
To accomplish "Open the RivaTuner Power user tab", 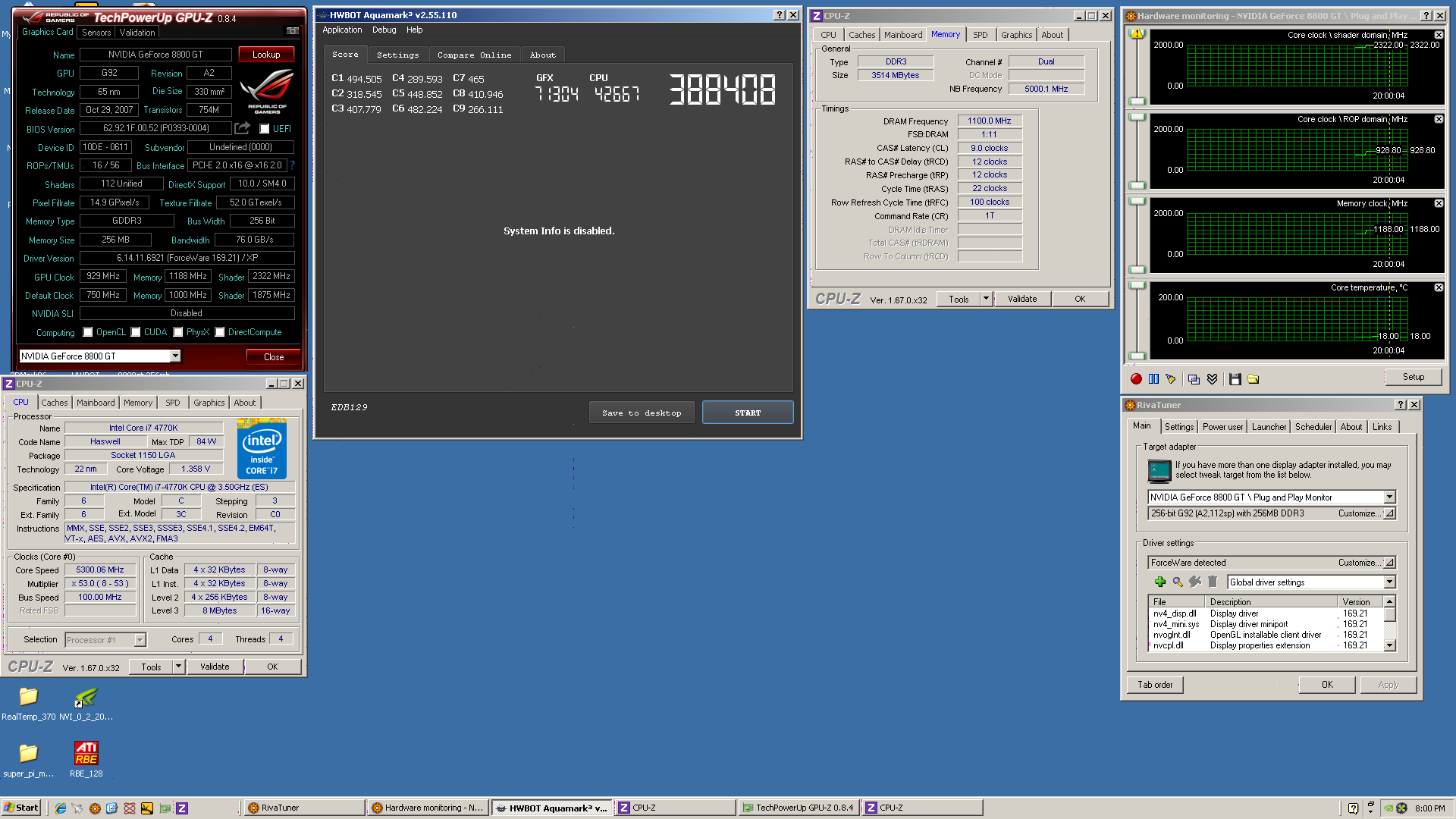I will (x=1222, y=427).
